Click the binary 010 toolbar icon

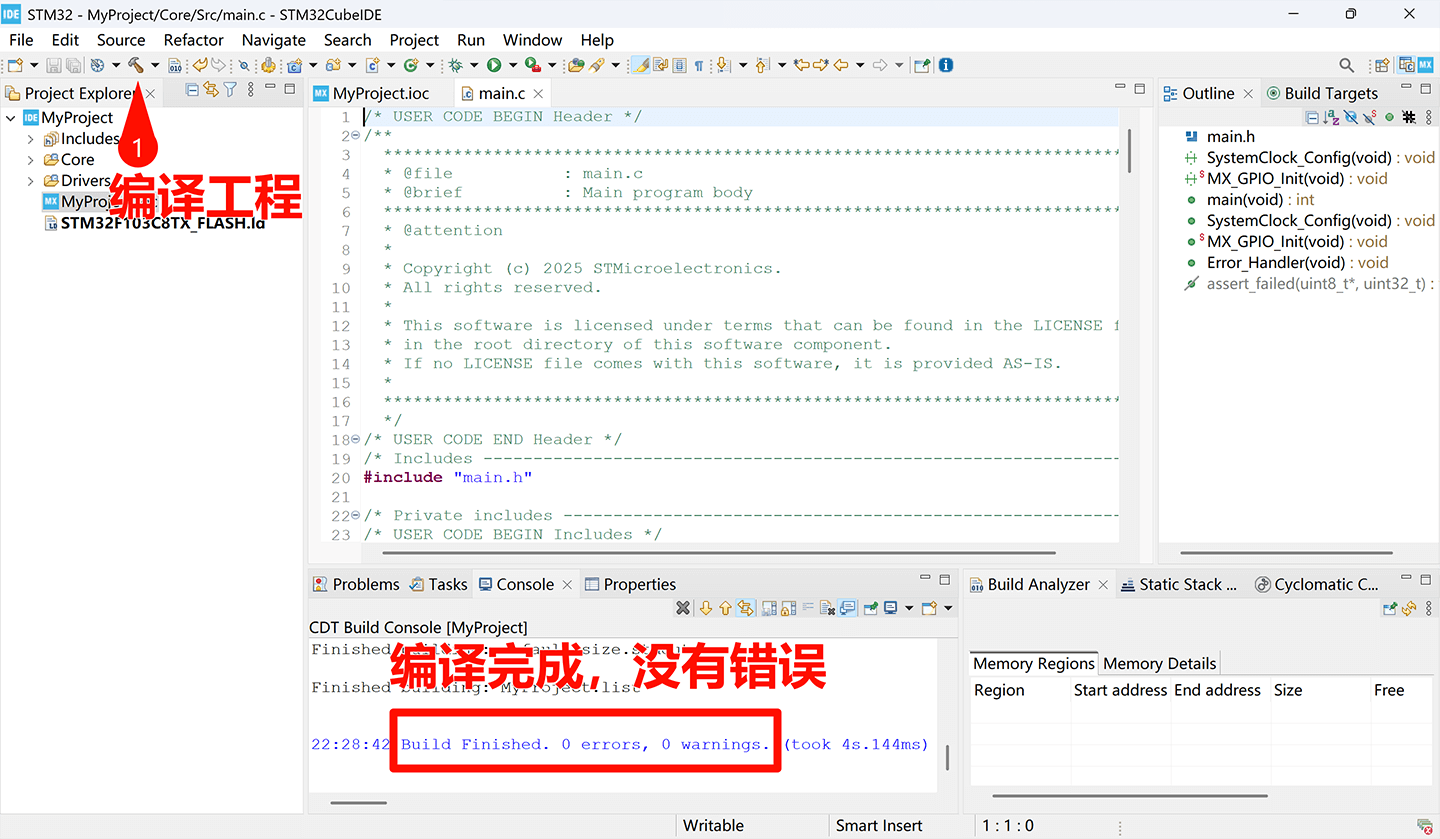(x=175, y=65)
